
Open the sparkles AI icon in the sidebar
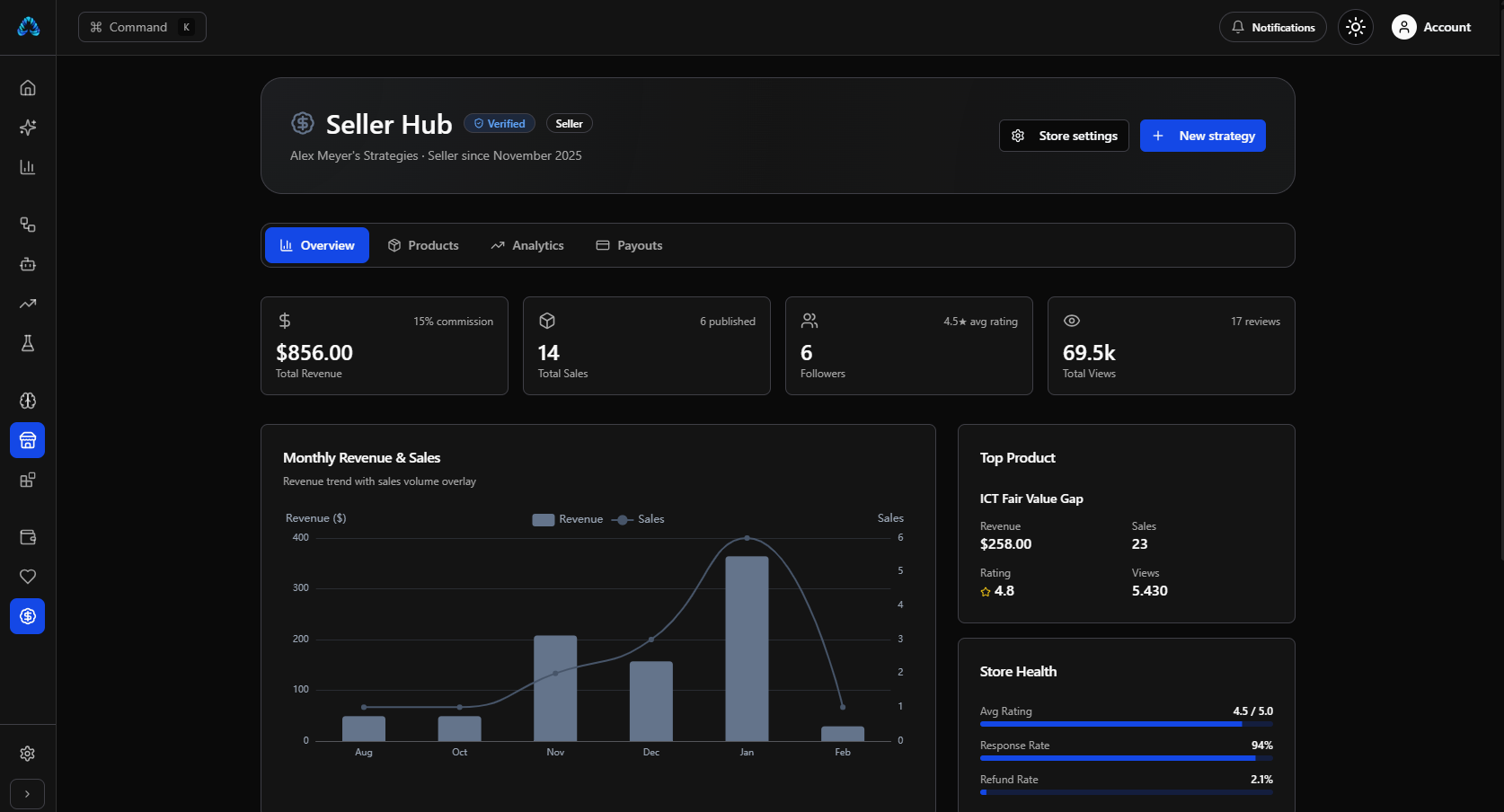(28, 128)
